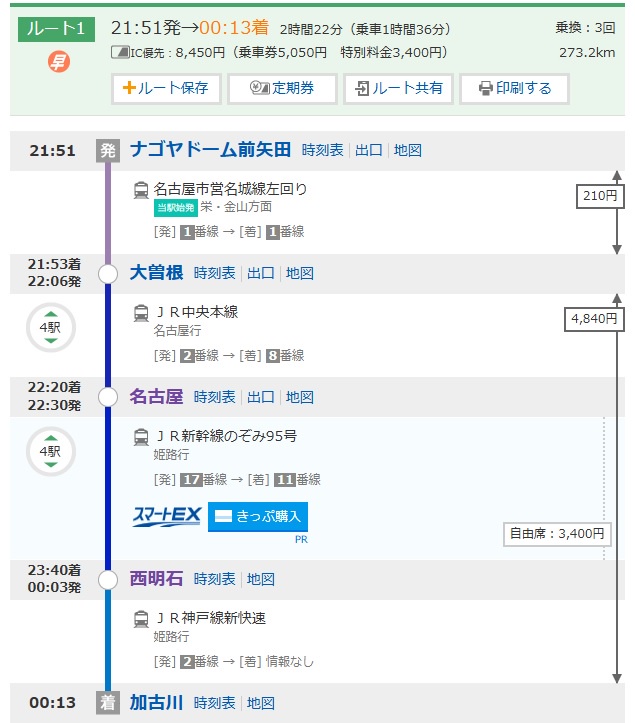The image size is (635, 723).
Task: Share the route via ルート共有
Action: pyautogui.click(x=398, y=88)
